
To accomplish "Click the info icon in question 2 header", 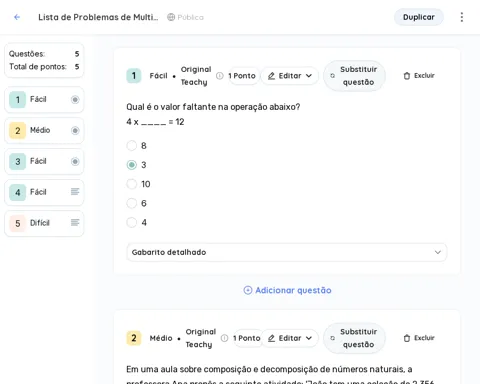I will (x=224, y=338).
